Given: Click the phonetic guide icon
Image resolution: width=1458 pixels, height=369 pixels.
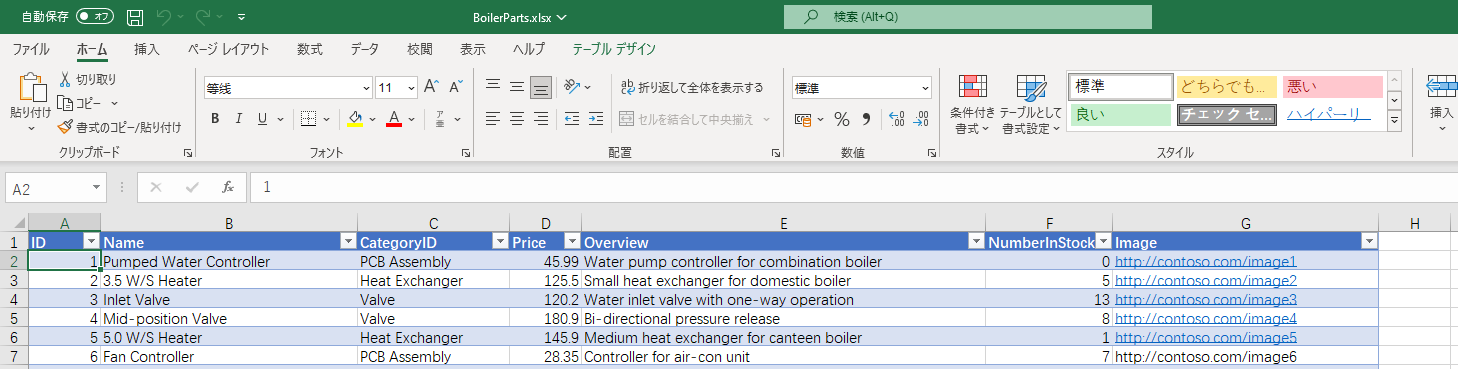Looking at the screenshot, I should tap(440, 119).
